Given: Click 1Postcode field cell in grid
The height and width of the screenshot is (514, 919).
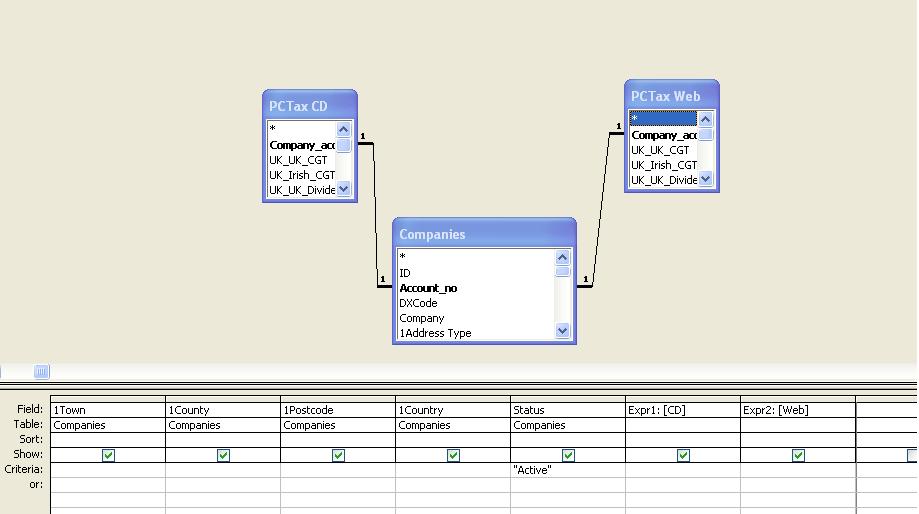Looking at the screenshot, I should [338, 410].
